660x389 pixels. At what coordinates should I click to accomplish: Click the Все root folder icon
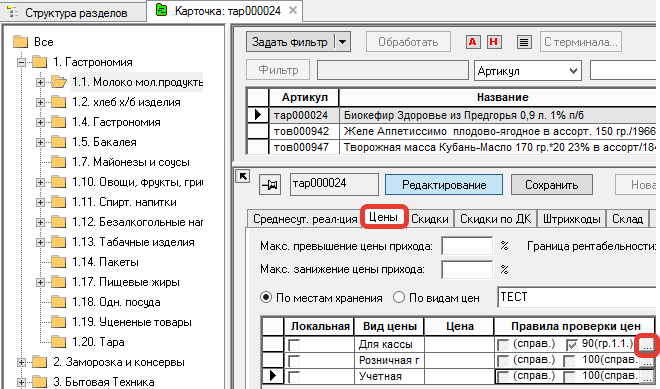(20, 42)
